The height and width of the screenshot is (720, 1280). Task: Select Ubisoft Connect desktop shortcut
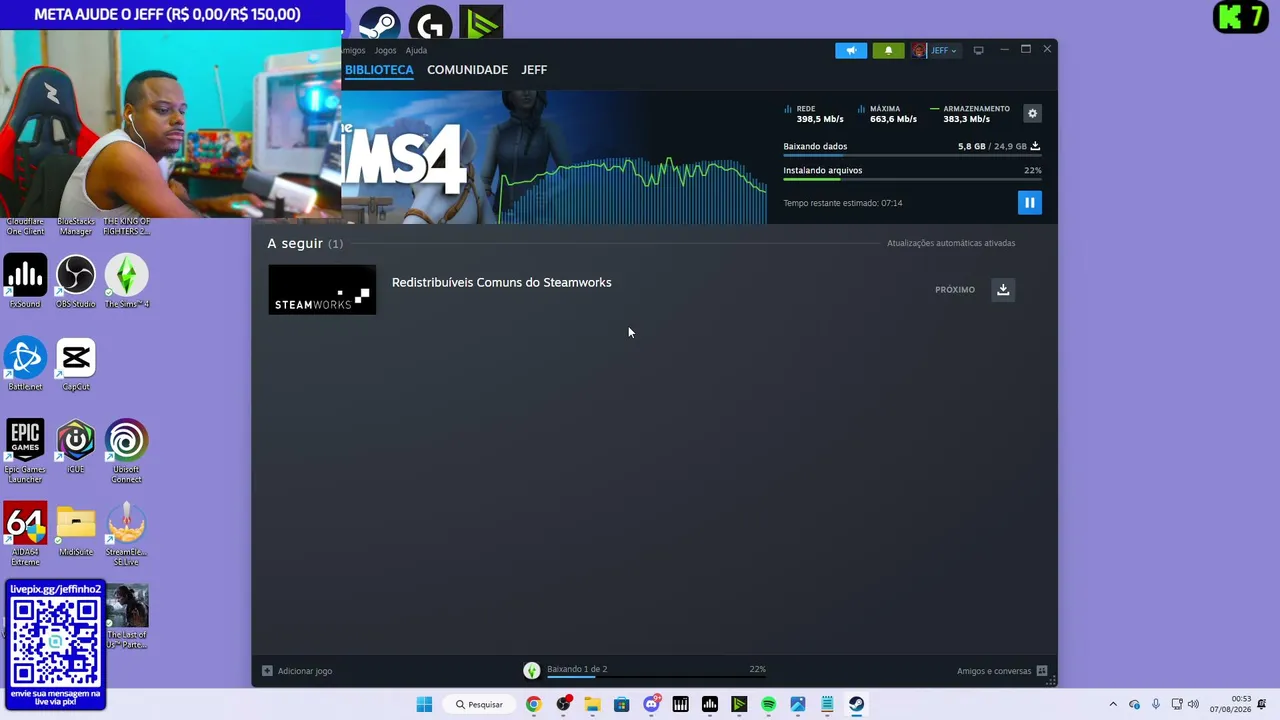126,451
